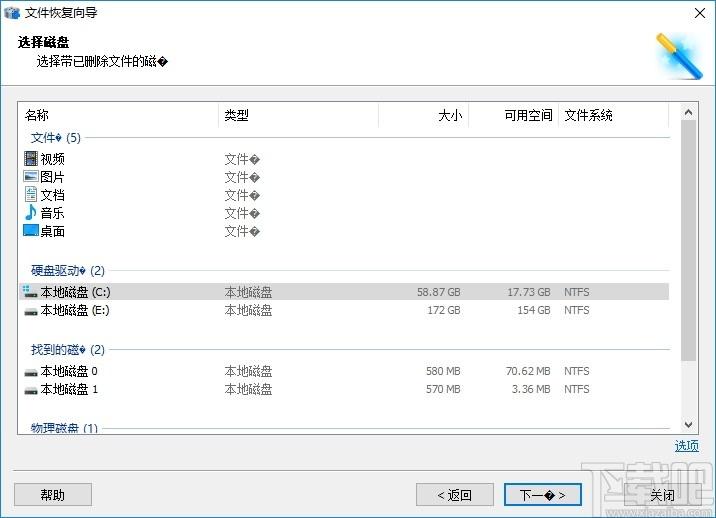Click the 本地磁盘 0 drive icon

[31, 373]
